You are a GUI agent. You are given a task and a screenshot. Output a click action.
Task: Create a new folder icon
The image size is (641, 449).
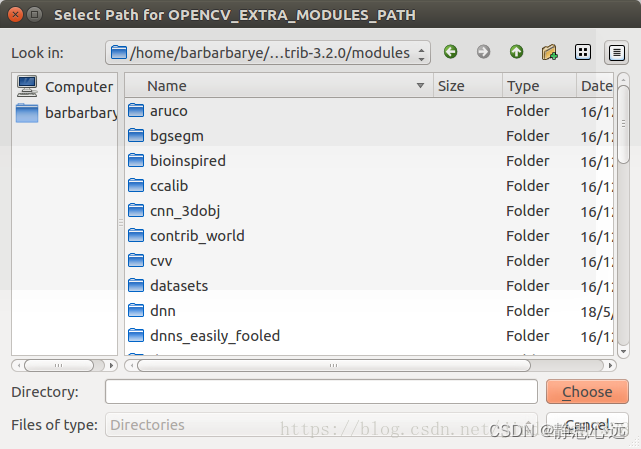[x=549, y=52]
